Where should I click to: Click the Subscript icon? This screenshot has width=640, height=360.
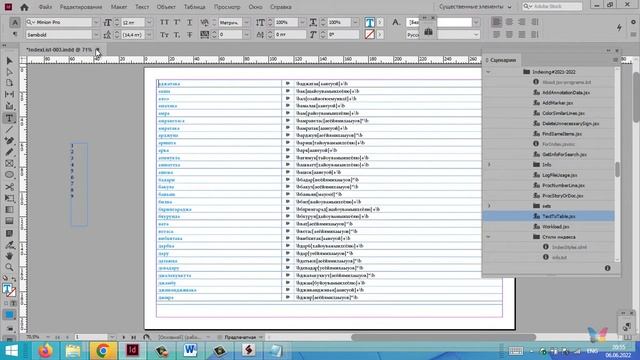pos(177,35)
